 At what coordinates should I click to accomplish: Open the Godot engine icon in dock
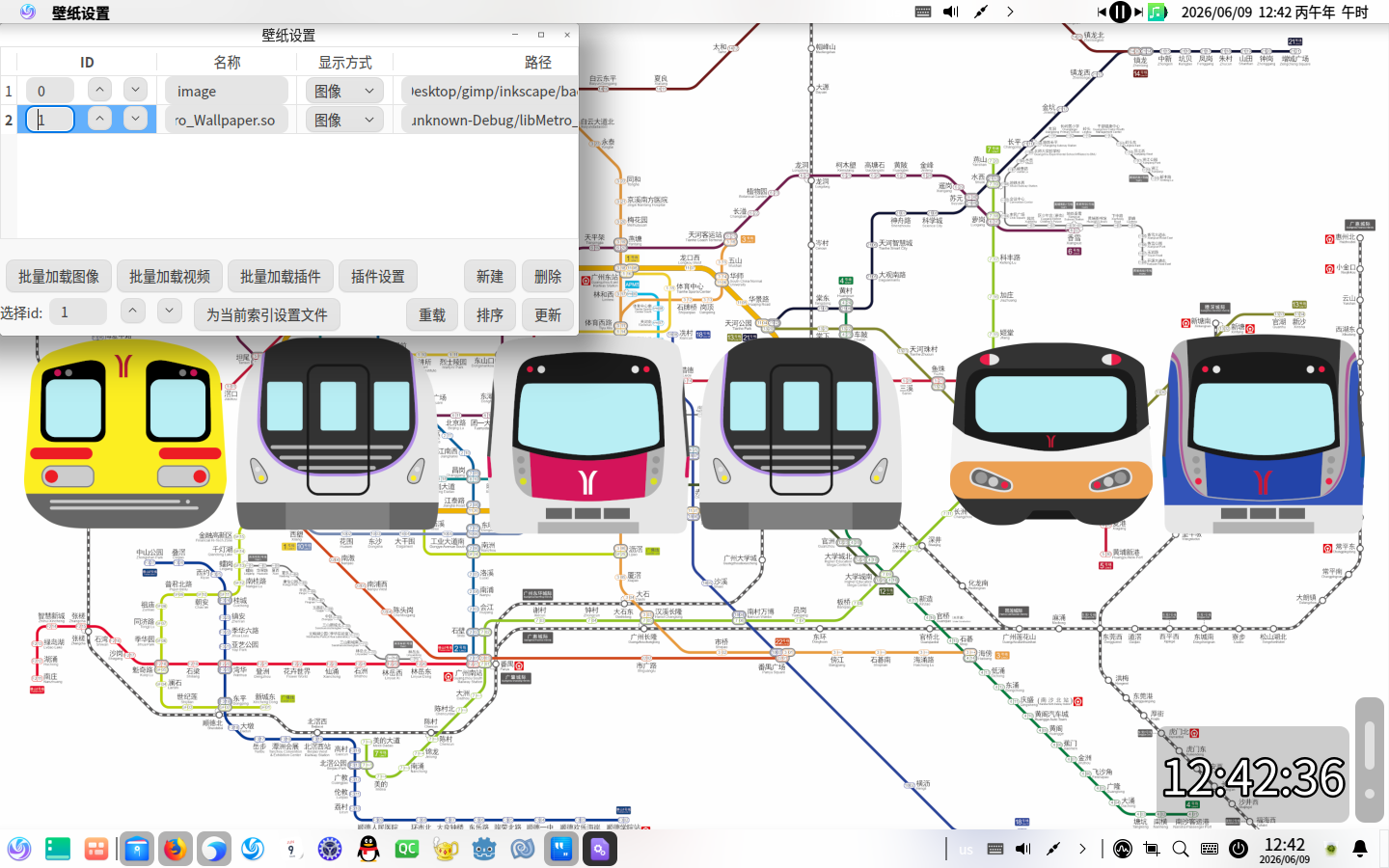click(x=484, y=849)
